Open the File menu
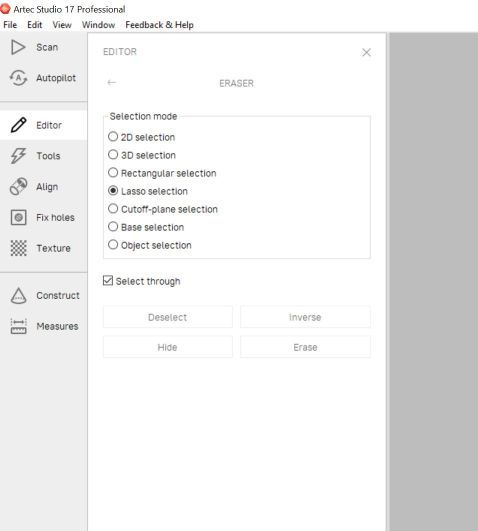 [10, 25]
